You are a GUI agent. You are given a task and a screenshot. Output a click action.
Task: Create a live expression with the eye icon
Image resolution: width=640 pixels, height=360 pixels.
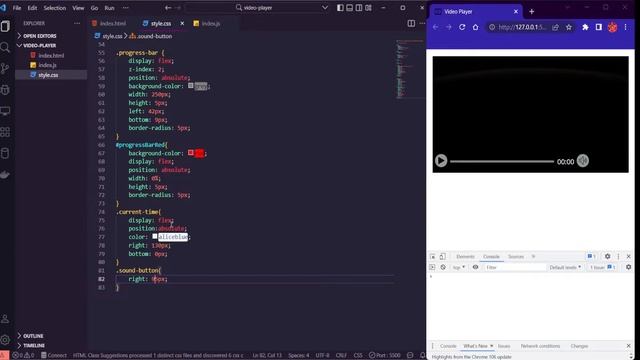coord(476,267)
